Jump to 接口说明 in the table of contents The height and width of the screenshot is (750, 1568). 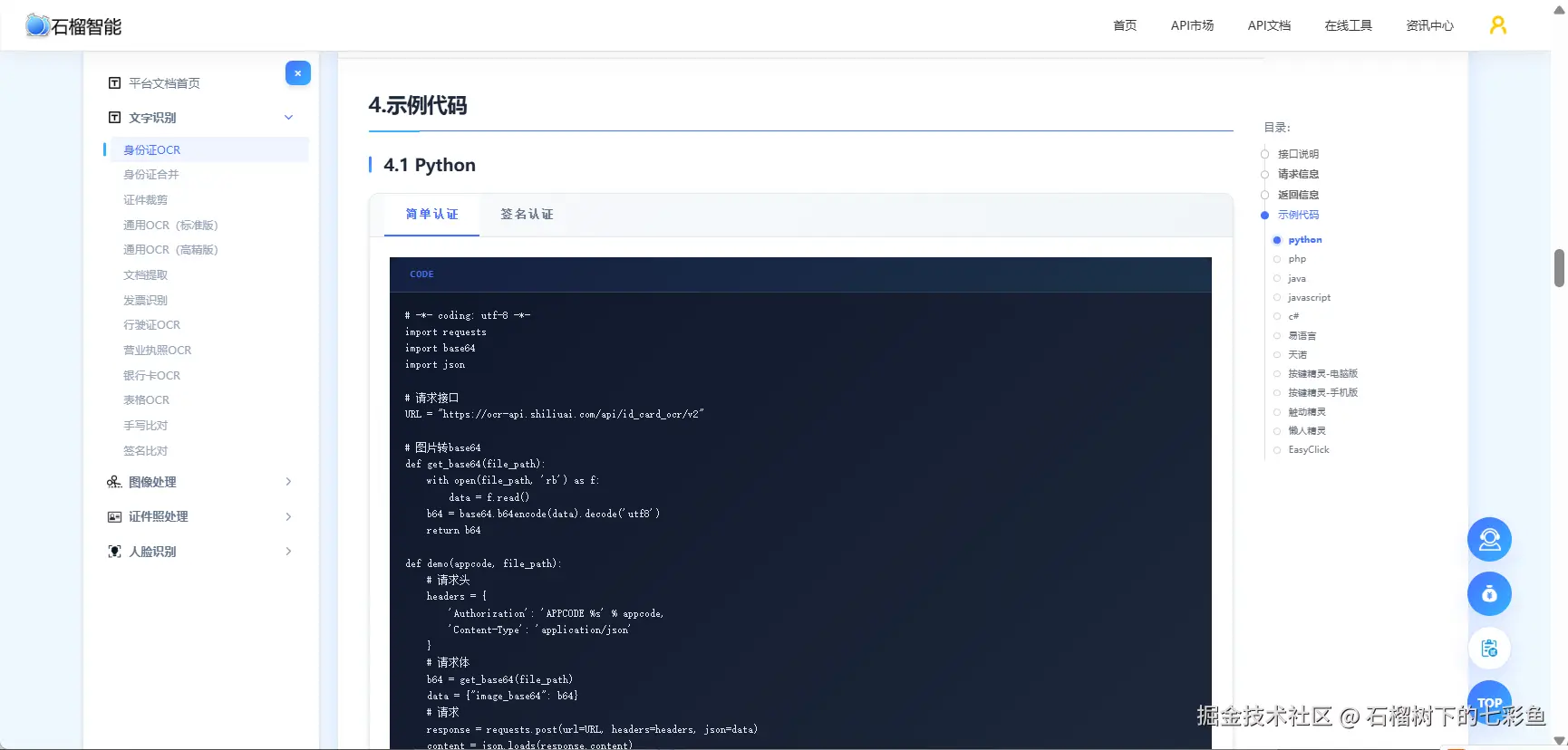(1298, 154)
